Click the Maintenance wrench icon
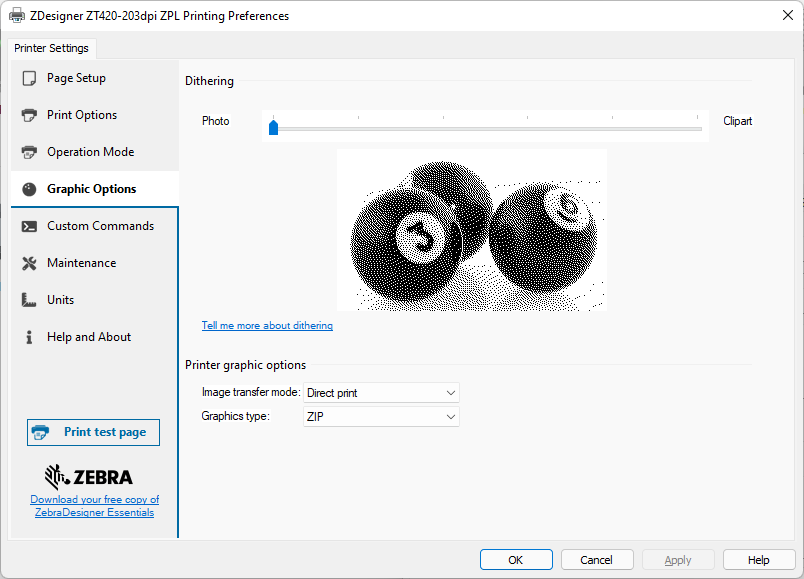This screenshot has width=804, height=579. (x=29, y=263)
